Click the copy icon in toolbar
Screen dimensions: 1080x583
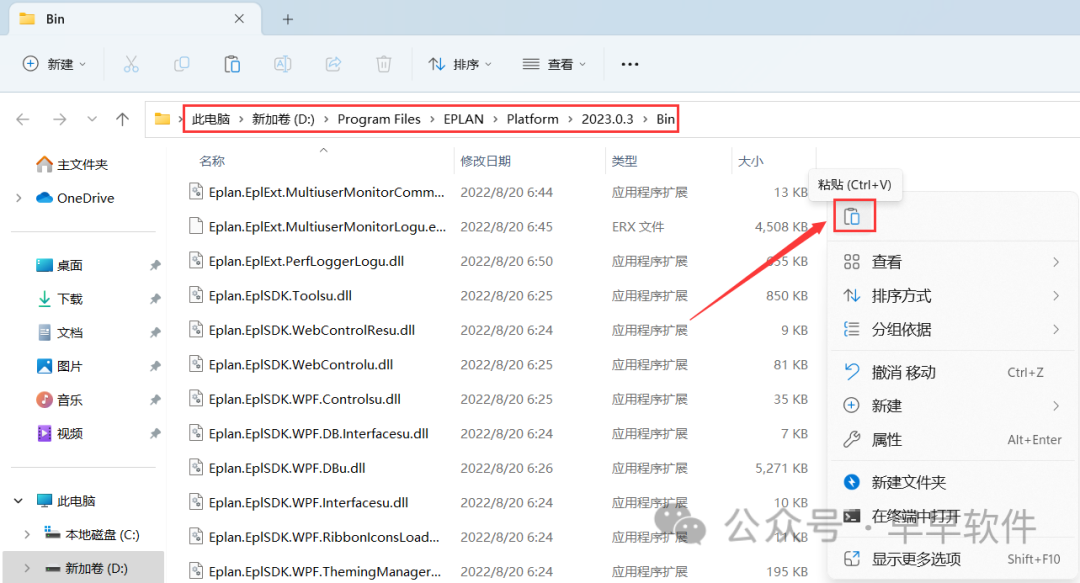[x=181, y=64]
